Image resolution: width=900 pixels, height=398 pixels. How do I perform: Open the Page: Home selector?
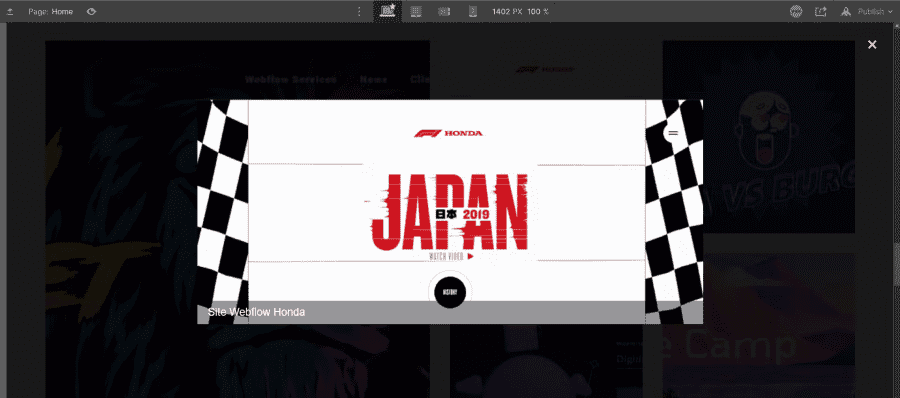[x=51, y=11]
